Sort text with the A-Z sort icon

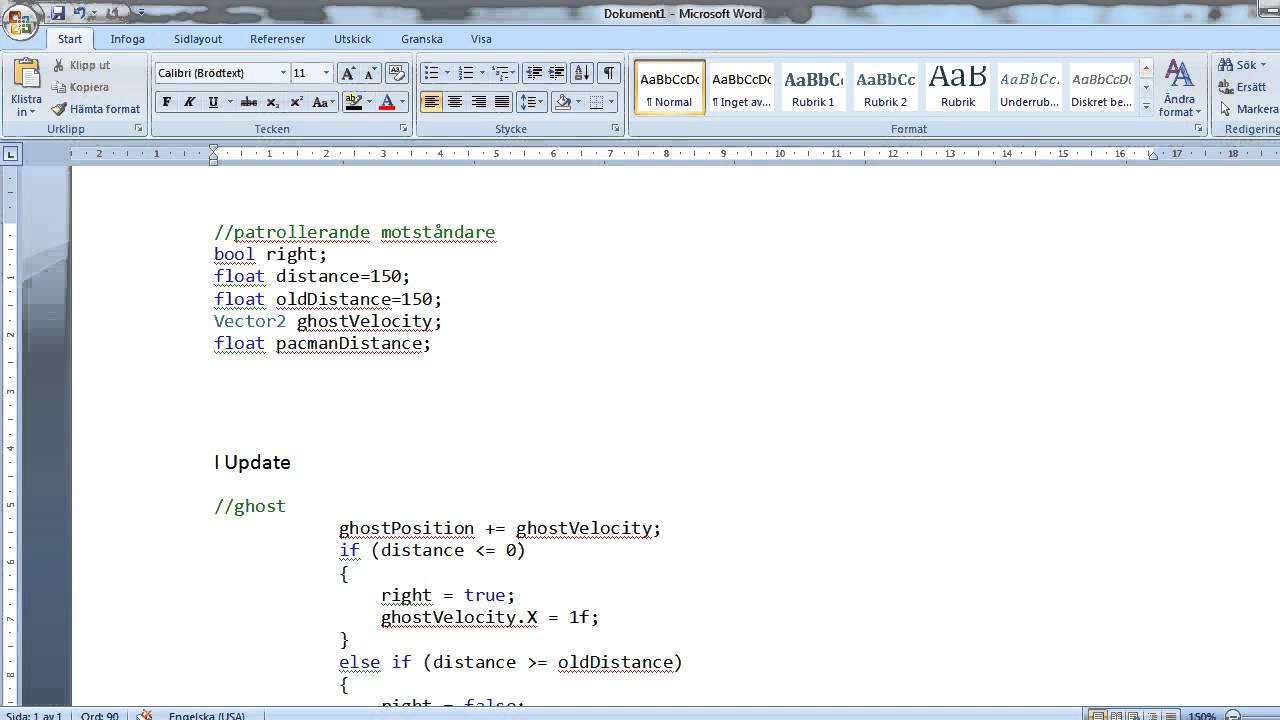click(x=582, y=73)
